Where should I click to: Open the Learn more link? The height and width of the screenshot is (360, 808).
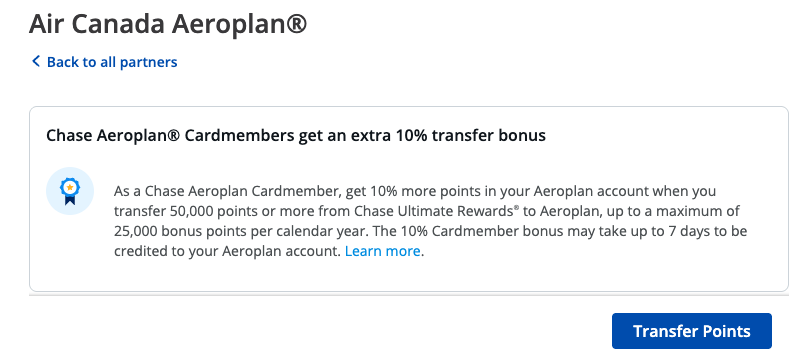click(x=383, y=251)
